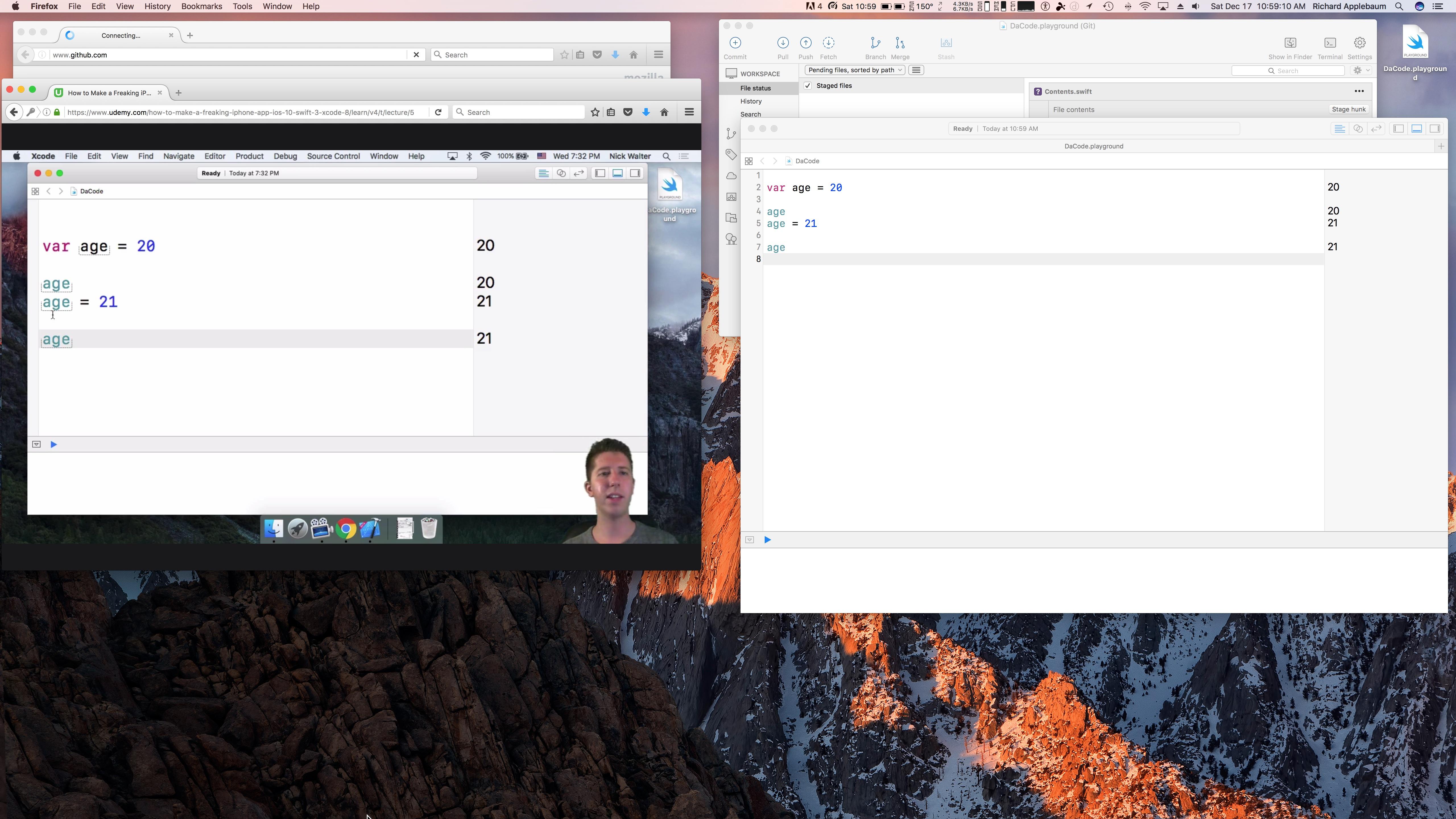Open Contents.swift ellipsis options menu
Viewport: 1456px width, 819px height.
click(x=1359, y=92)
